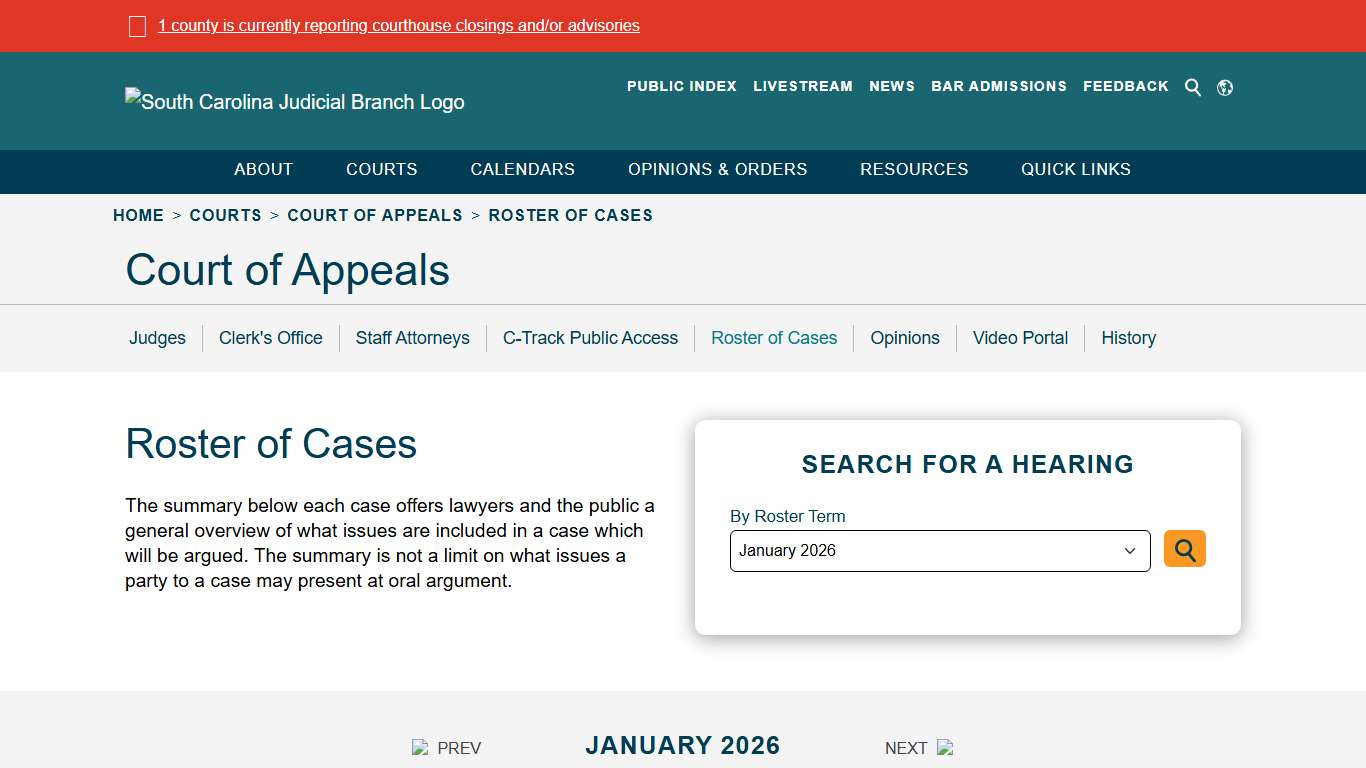The width and height of the screenshot is (1366, 768).
Task: Open the PUBLIC INDEX link
Action: click(x=681, y=86)
